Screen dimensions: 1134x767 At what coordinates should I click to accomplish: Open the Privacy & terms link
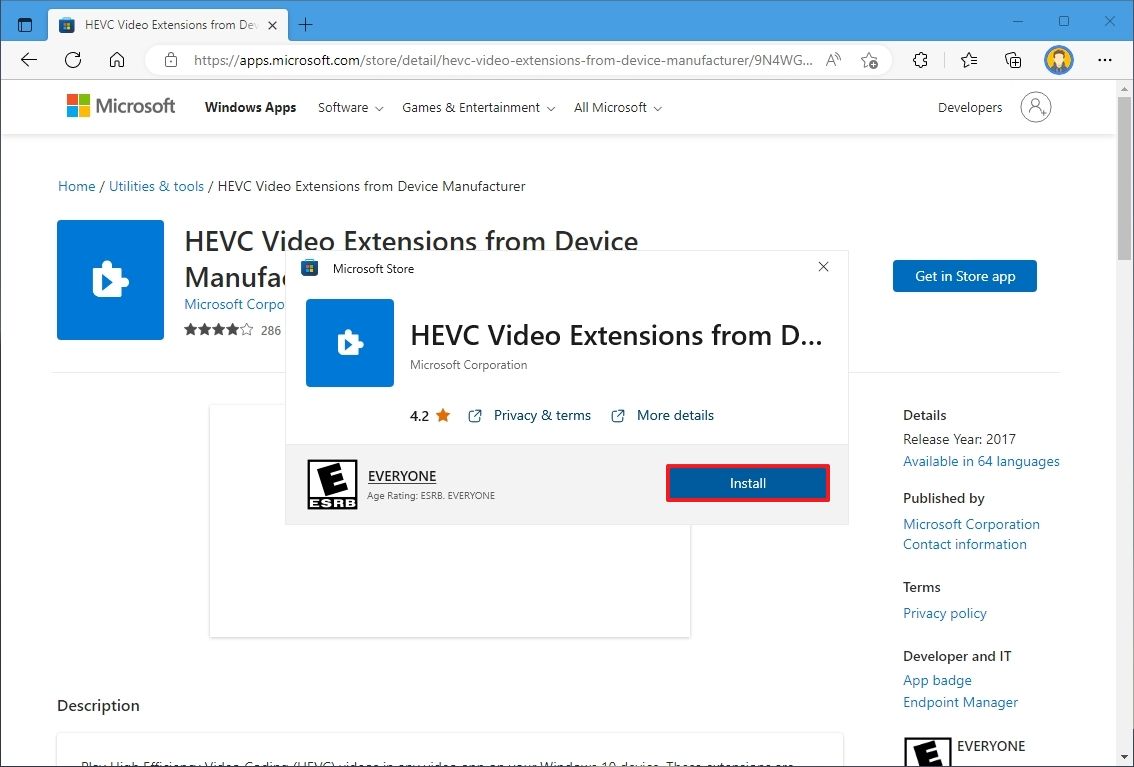[x=542, y=415]
